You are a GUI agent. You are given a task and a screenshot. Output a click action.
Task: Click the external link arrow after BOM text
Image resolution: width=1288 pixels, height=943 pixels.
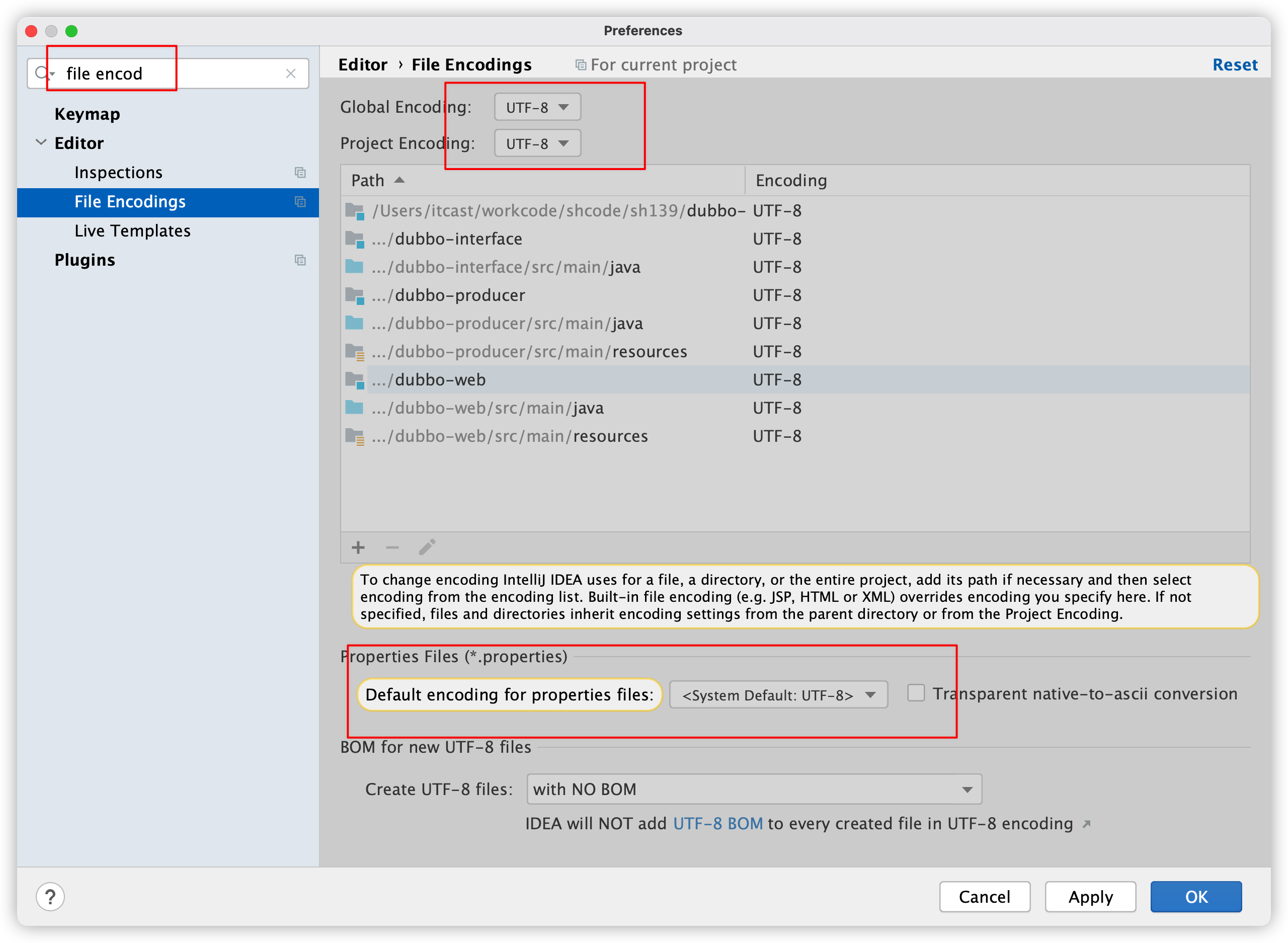click(1087, 824)
